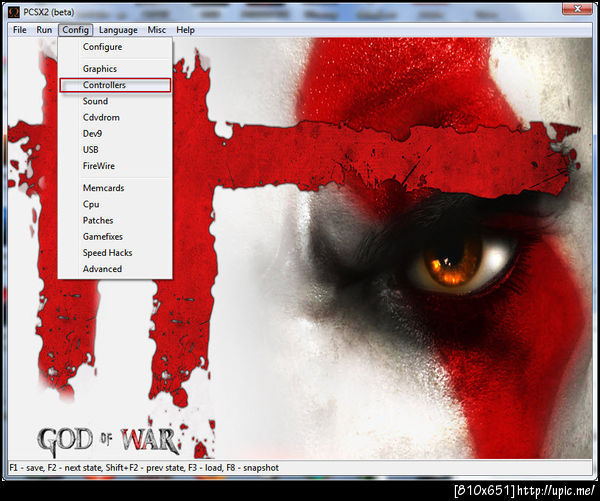Open the Misc menu
This screenshot has height=501, width=600.
tap(157, 30)
